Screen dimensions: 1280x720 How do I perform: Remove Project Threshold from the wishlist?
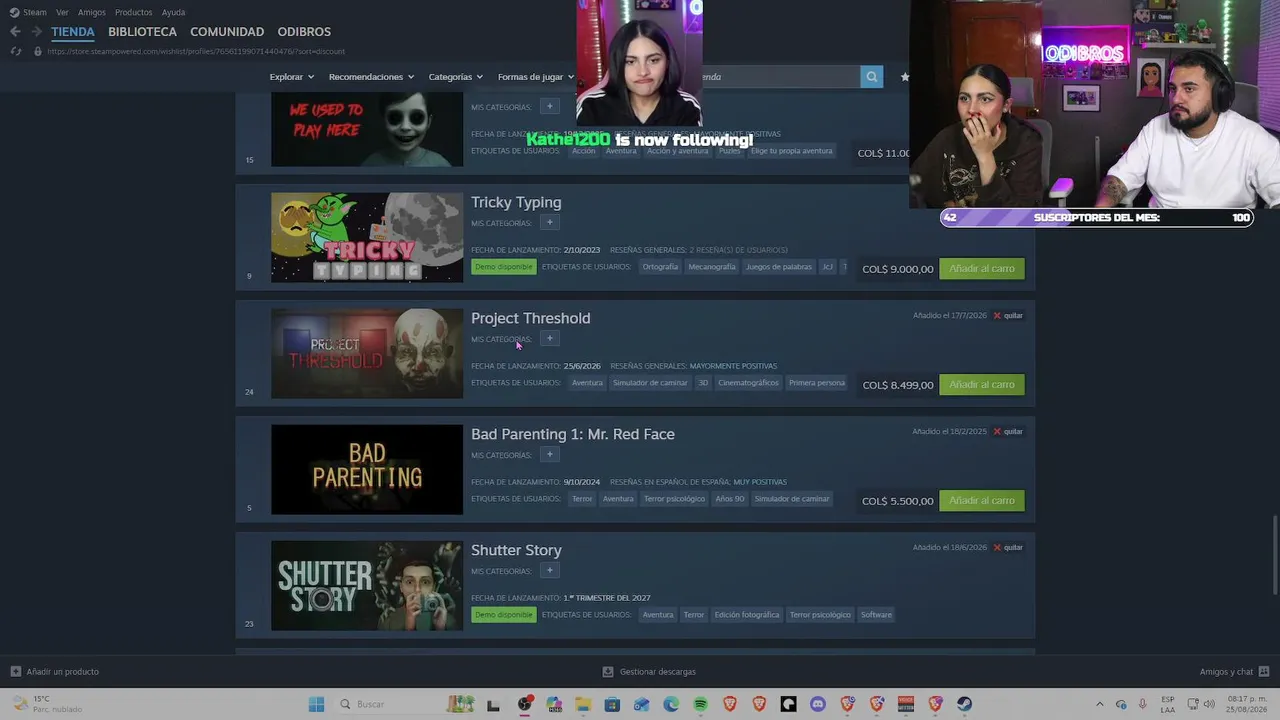point(1008,316)
